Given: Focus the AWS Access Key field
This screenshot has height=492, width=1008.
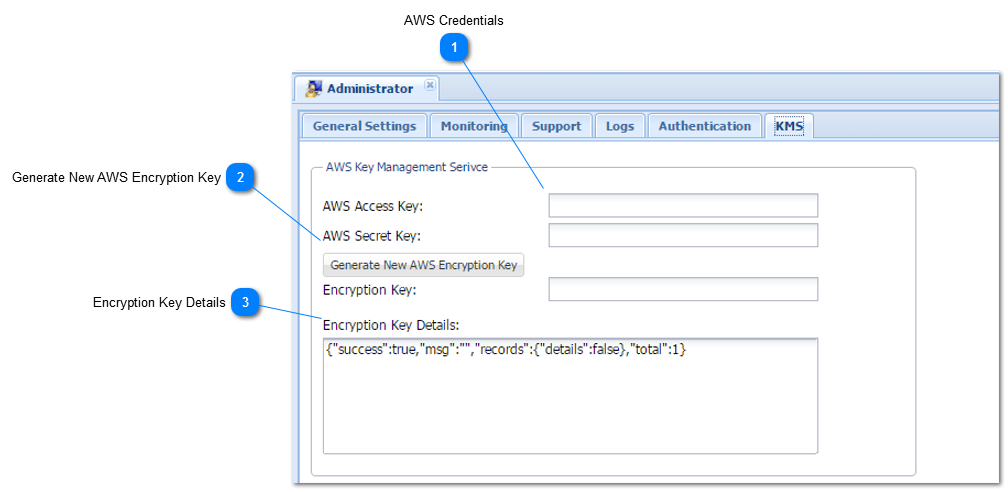Looking at the screenshot, I should click(x=683, y=206).
